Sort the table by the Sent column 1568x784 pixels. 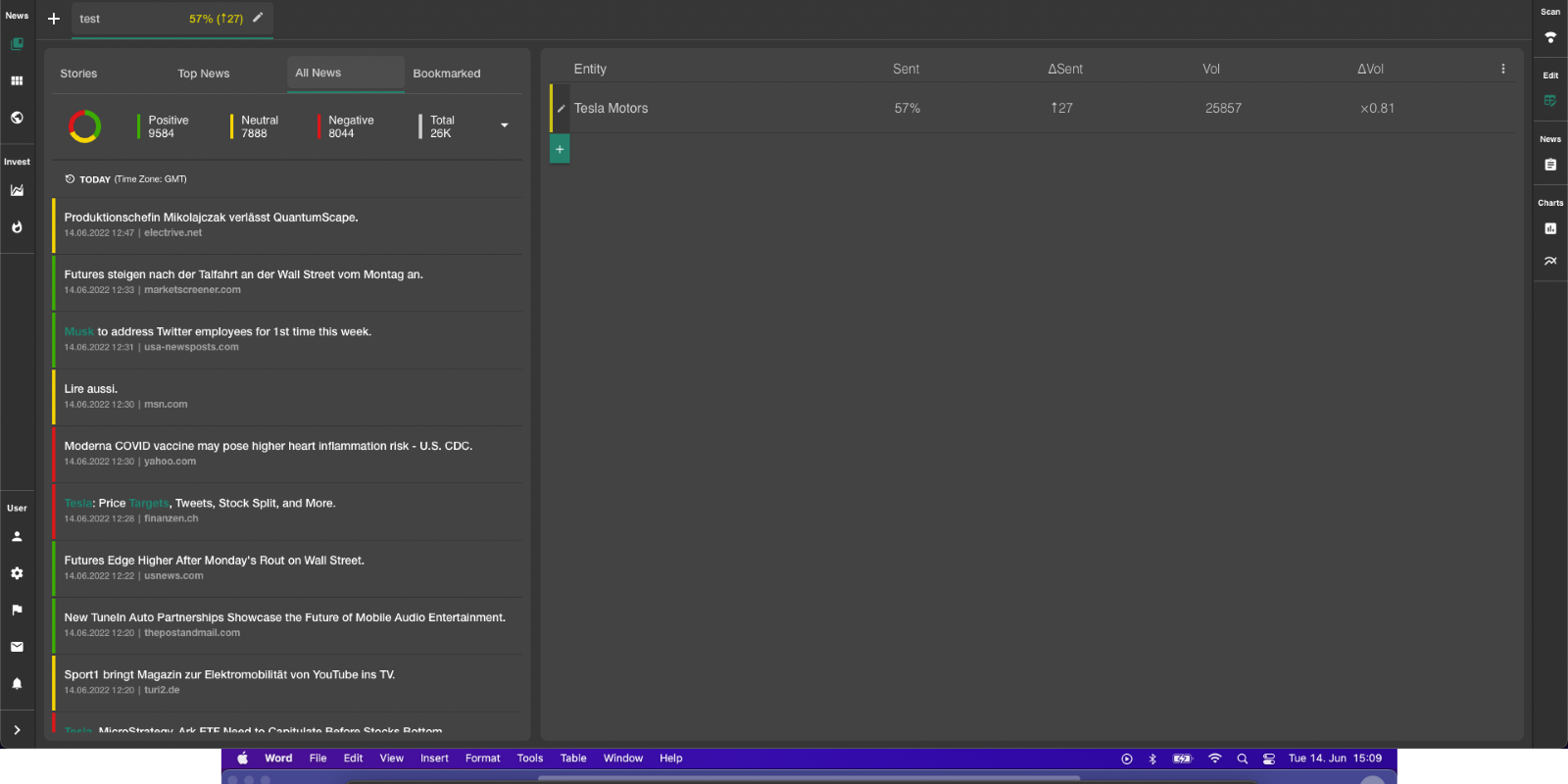click(x=906, y=69)
